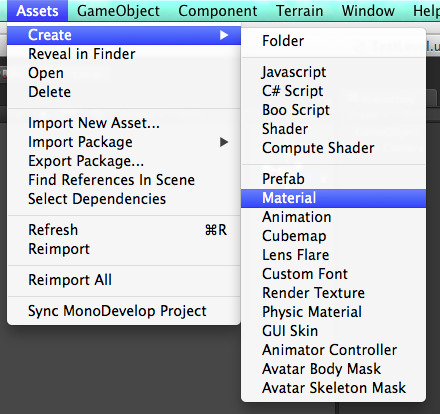
Task: Open the Assets menu in menu bar
Action: point(37,11)
